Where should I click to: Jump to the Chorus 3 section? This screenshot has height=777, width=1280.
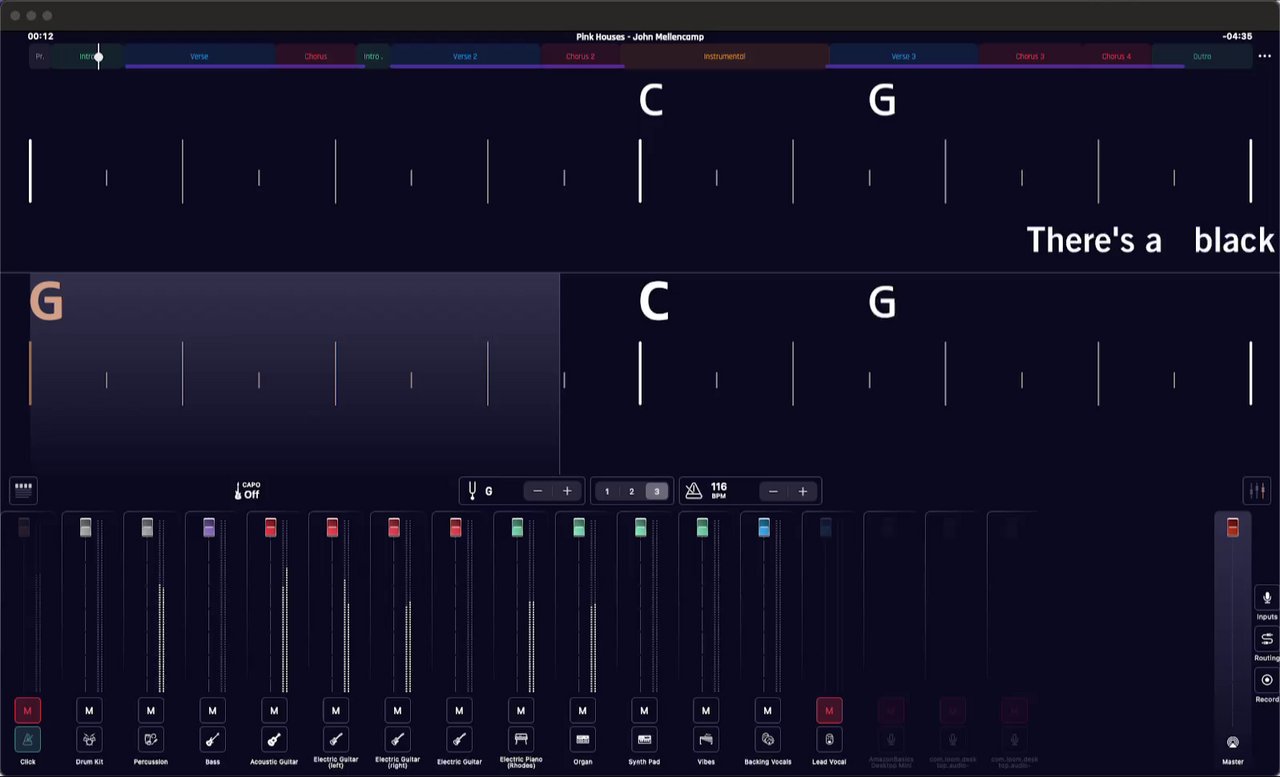[x=1030, y=56]
